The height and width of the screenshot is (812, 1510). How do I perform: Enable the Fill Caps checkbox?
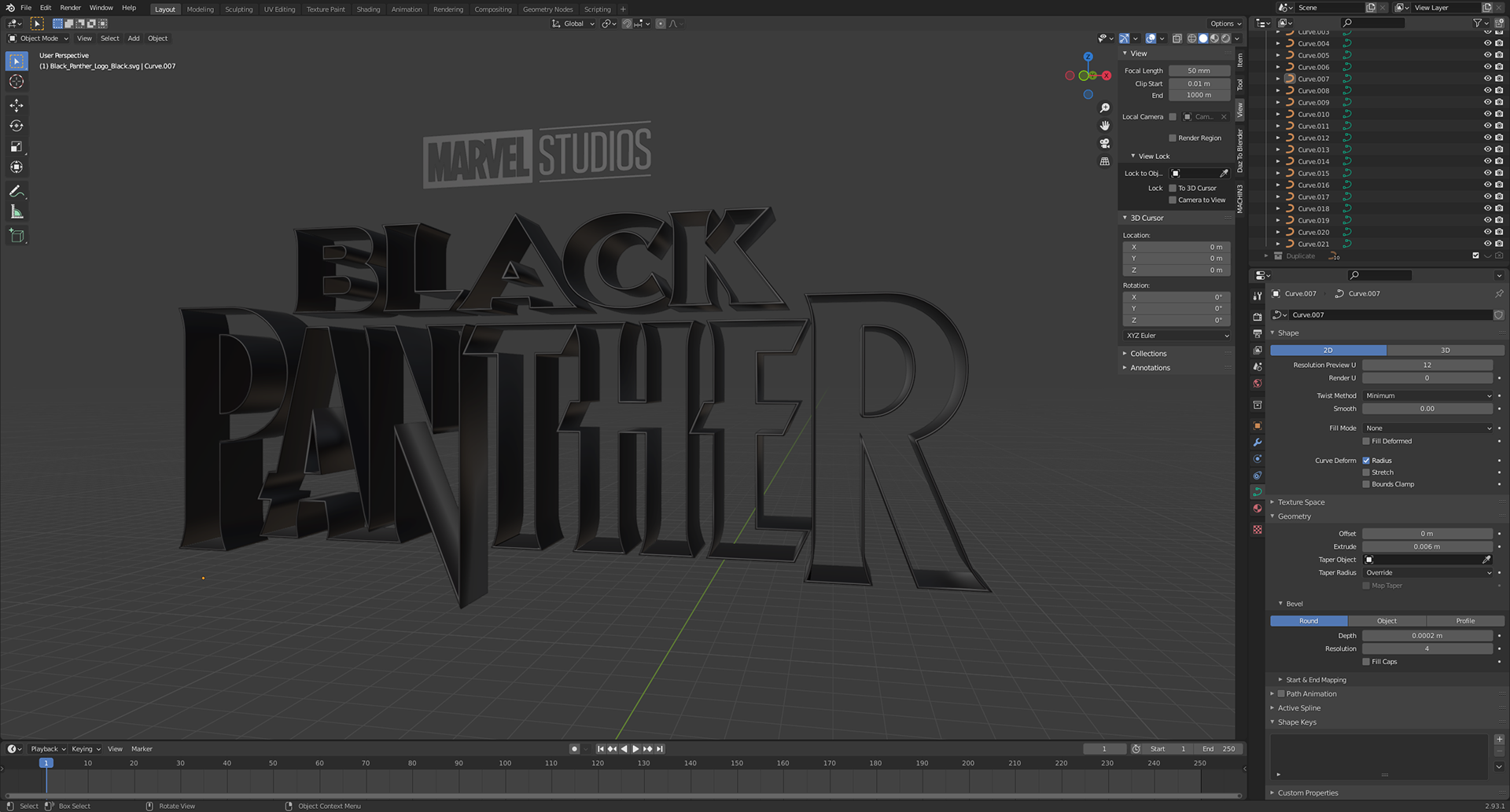point(1366,662)
